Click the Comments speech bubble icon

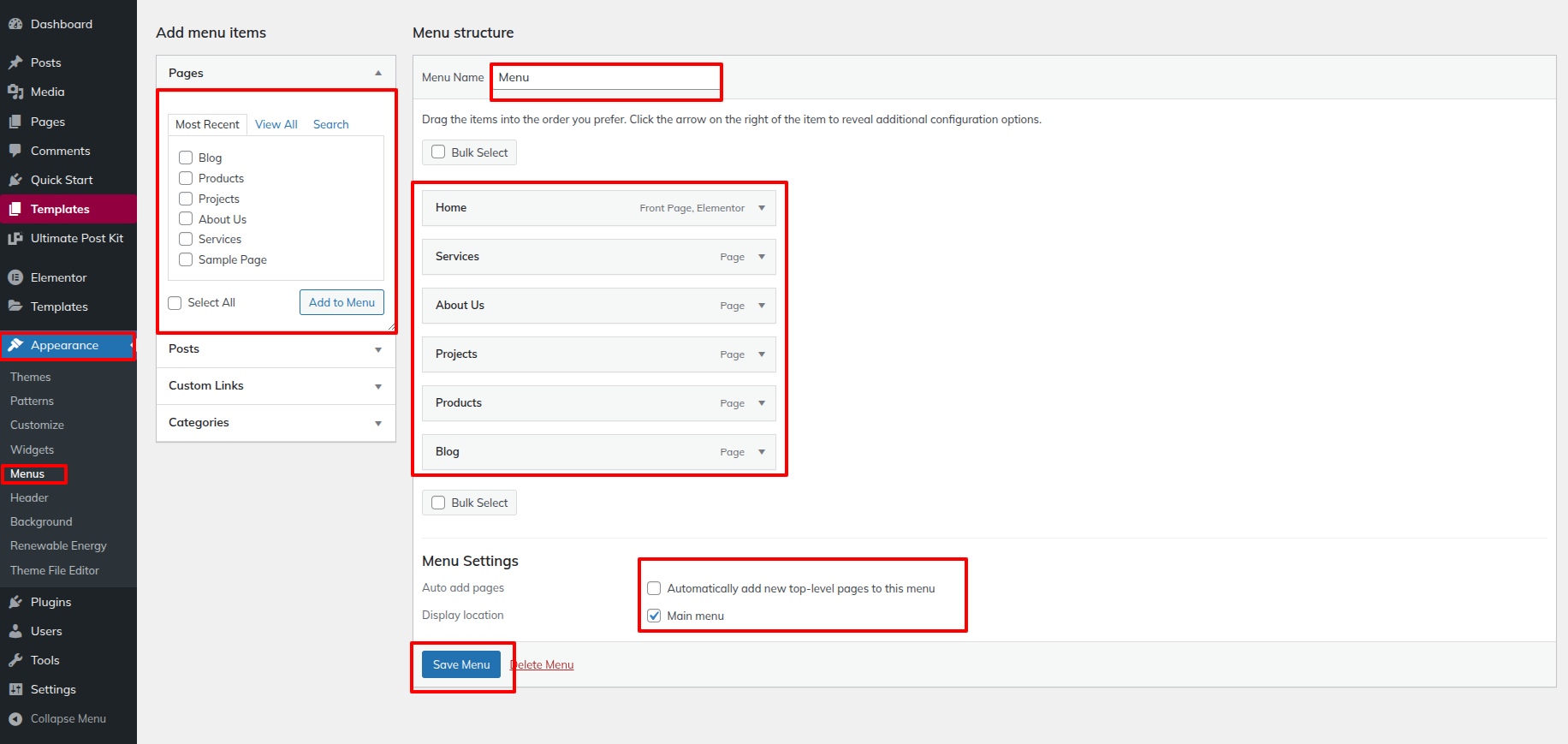[x=15, y=151]
